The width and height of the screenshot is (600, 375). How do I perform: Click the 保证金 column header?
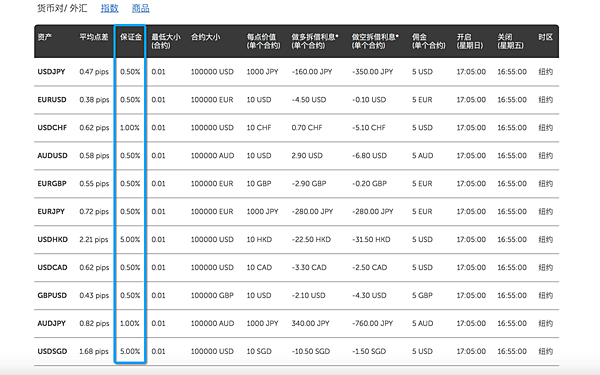(x=131, y=37)
